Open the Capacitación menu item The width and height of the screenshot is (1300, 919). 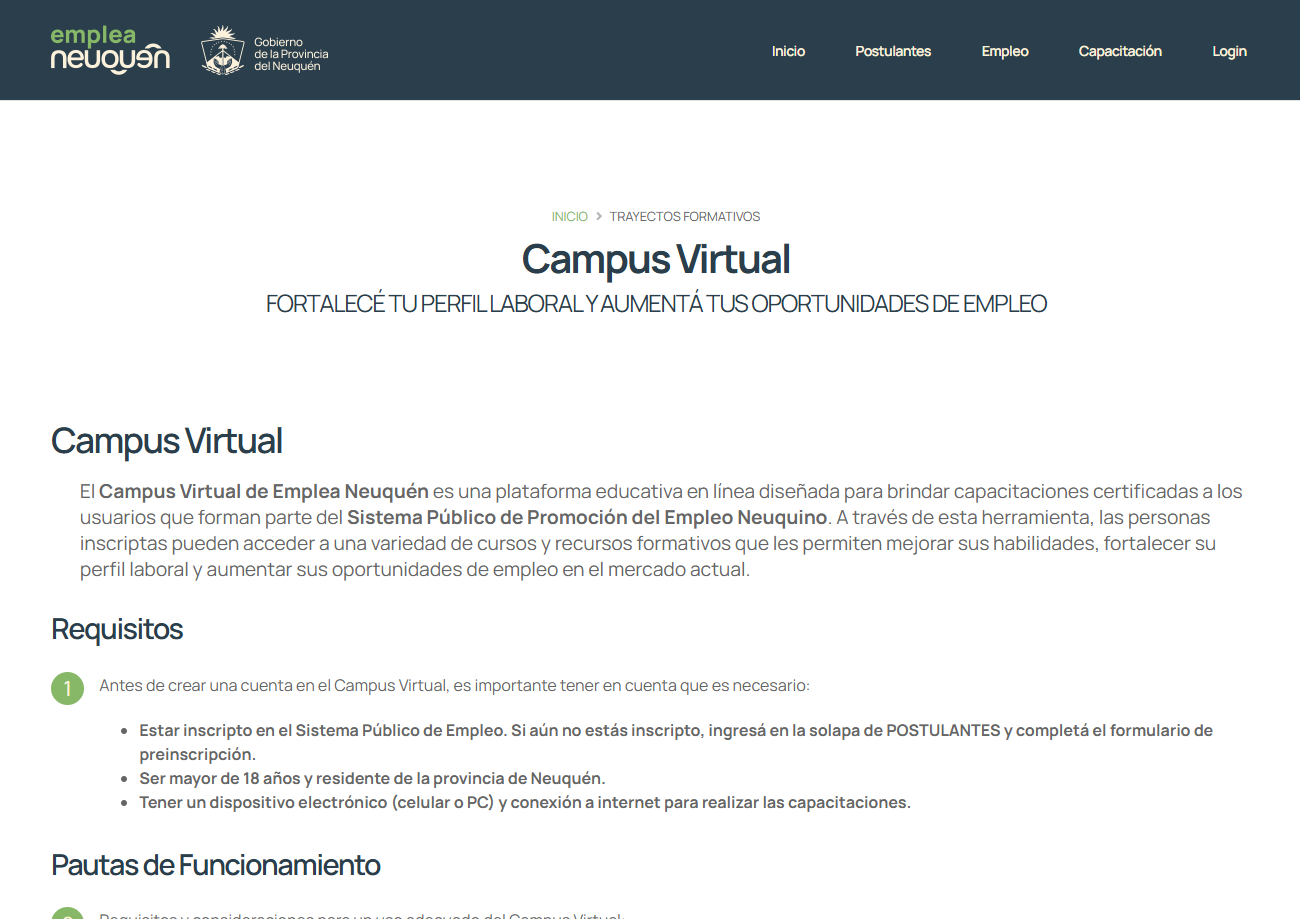point(1120,51)
